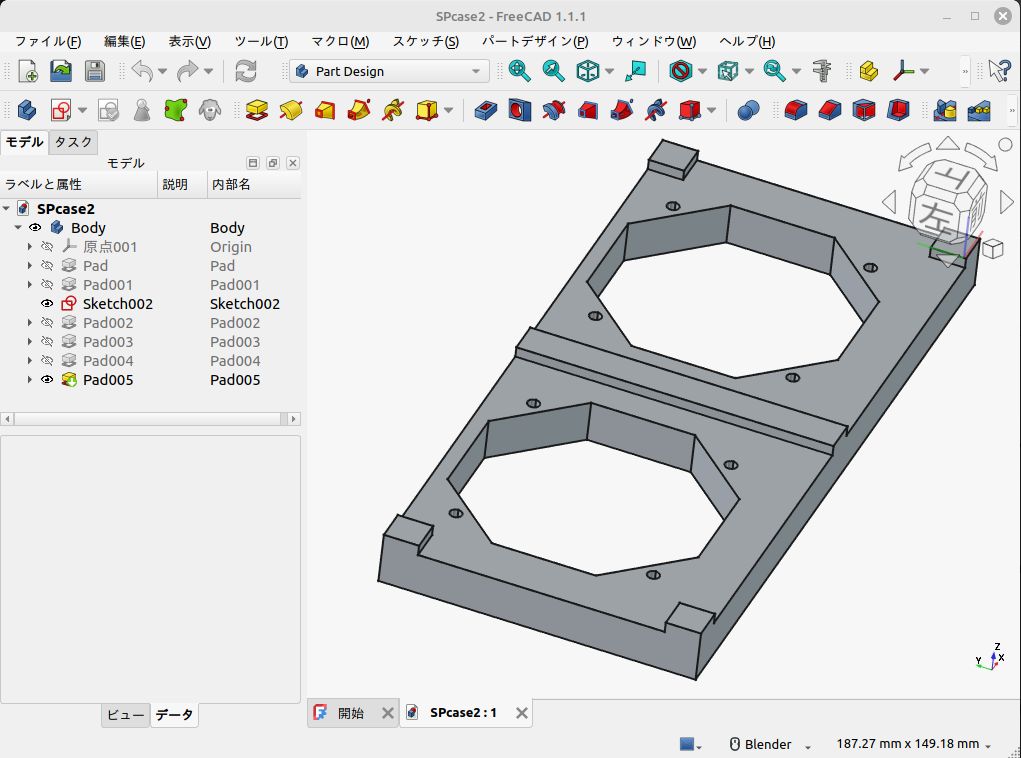Image resolution: width=1021 pixels, height=758 pixels.
Task: Open the measure caliper tool
Action: pyautogui.click(x=822, y=71)
